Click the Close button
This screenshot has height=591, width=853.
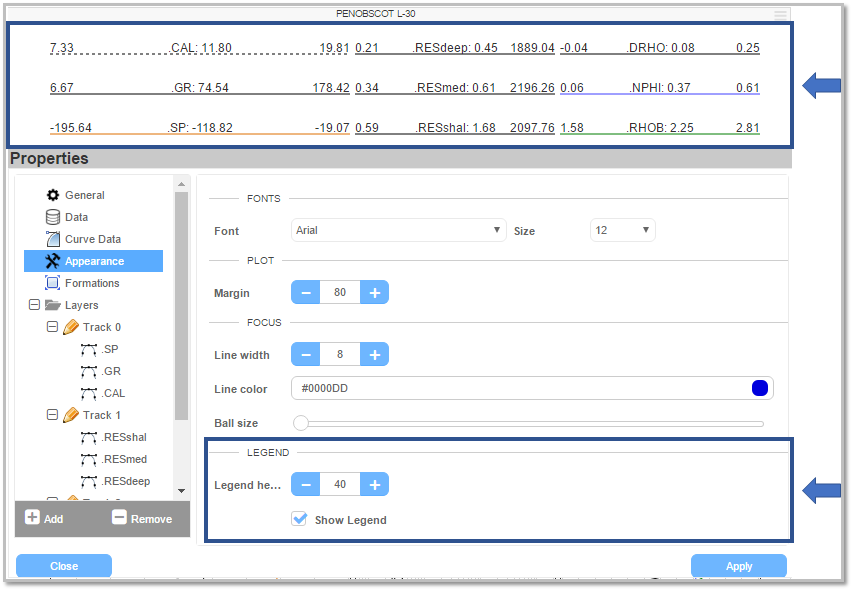[x=64, y=566]
